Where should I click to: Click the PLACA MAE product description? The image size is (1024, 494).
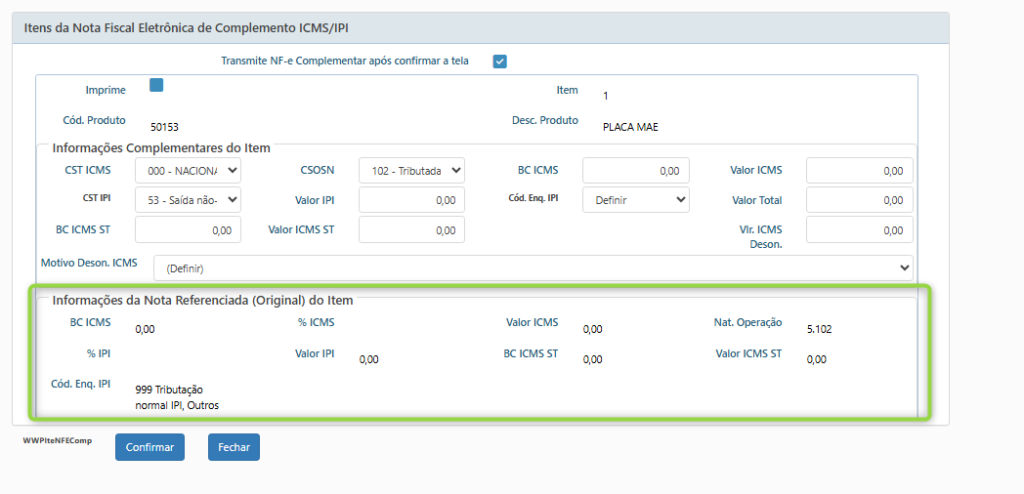630,127
